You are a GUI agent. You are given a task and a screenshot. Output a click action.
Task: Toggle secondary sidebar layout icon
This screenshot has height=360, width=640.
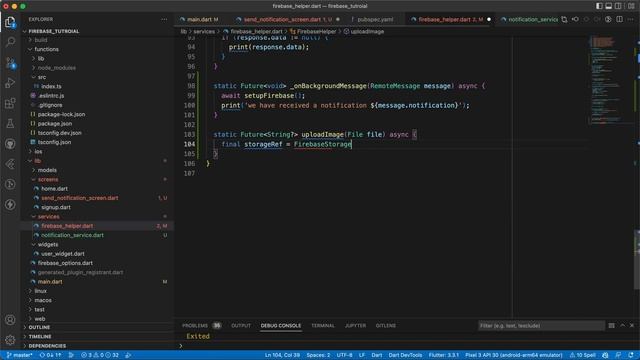(x=618, y=6)
